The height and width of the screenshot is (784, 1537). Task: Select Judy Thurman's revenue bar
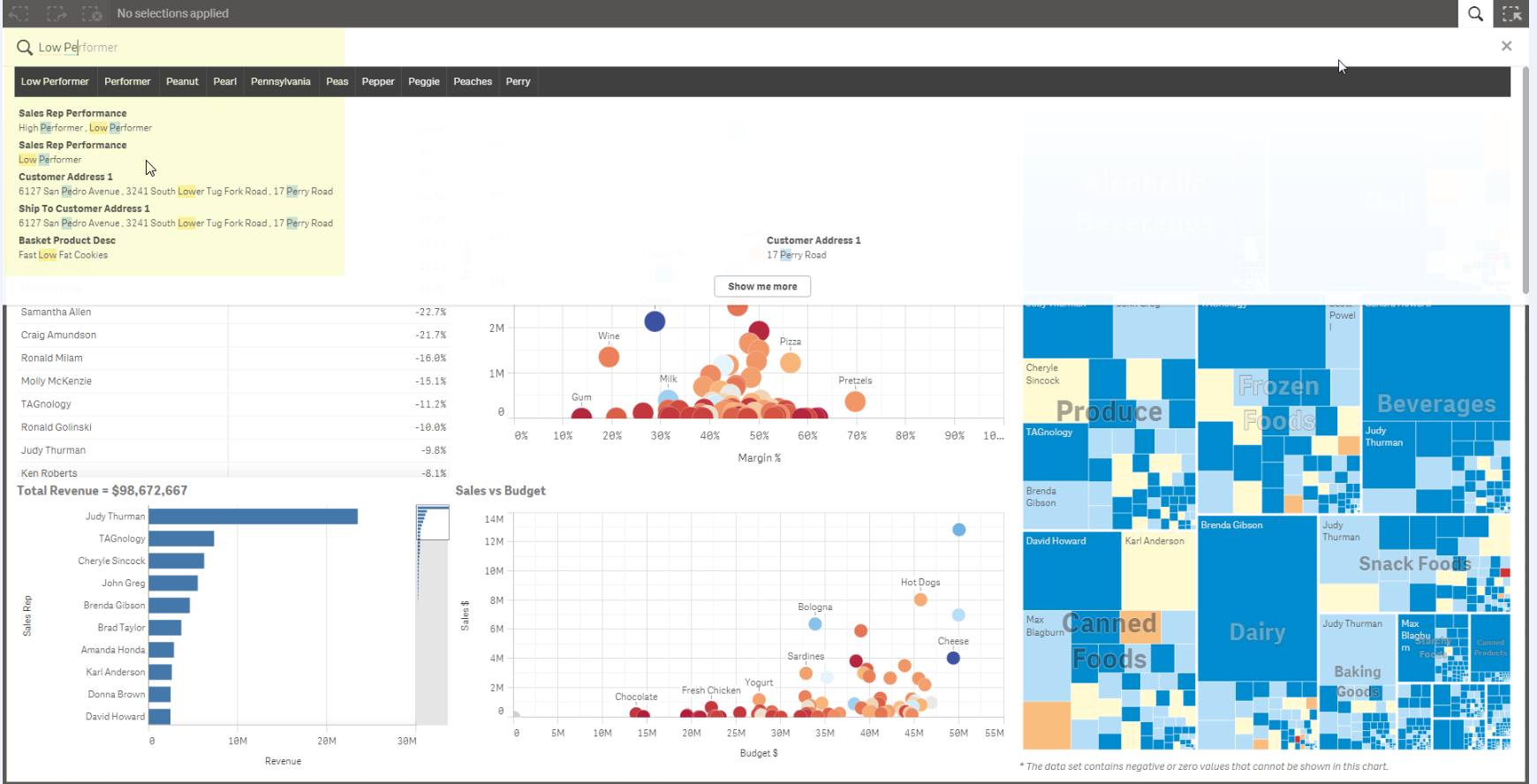(x=253, y=516)
